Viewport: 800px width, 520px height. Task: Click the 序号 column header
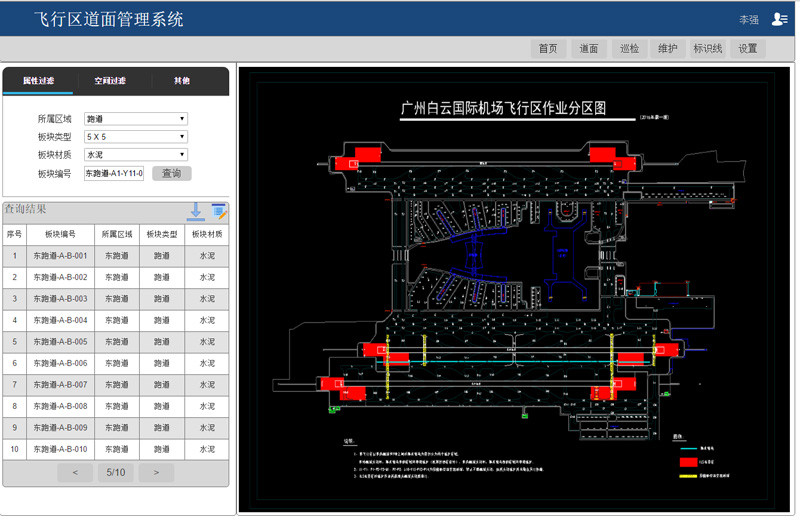pos(14,234)
